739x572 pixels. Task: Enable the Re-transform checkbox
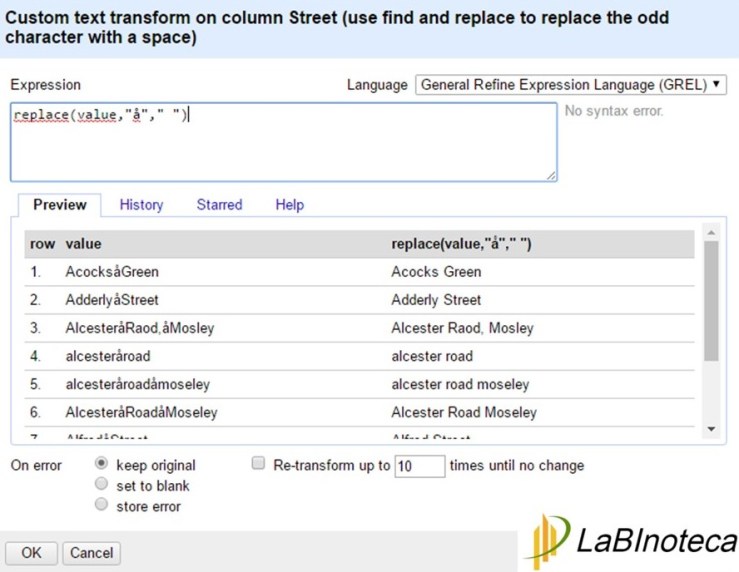click(259, 465)
